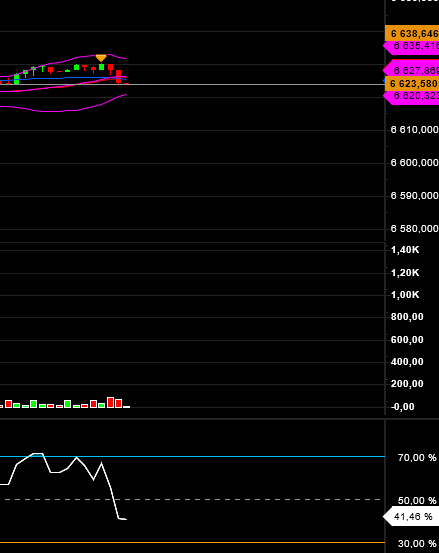Click the 6 610,000 price axis label
439x553 pixels.
[x=414, y=130]
